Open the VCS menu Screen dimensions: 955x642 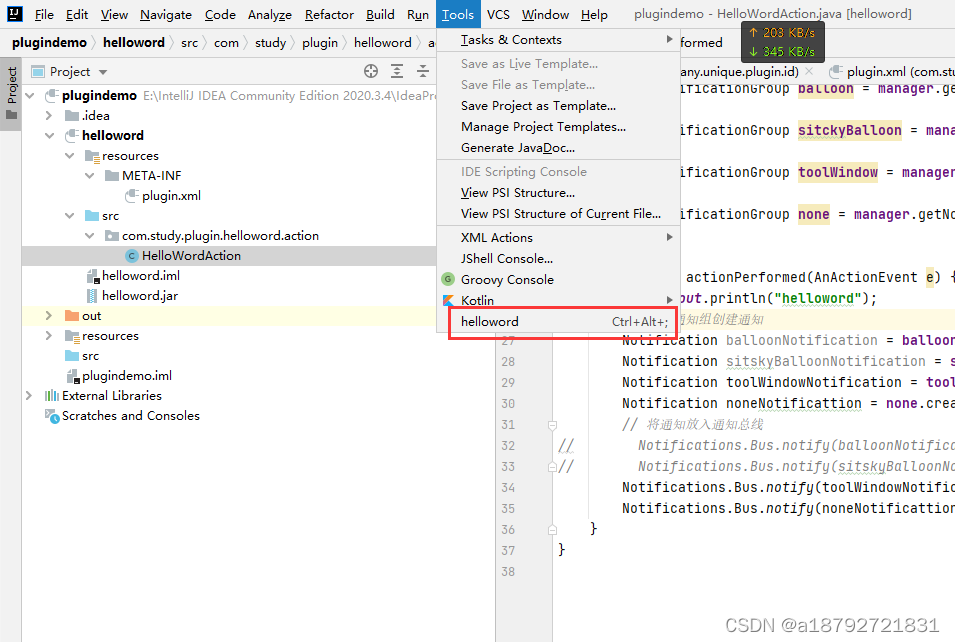(498, 15)
